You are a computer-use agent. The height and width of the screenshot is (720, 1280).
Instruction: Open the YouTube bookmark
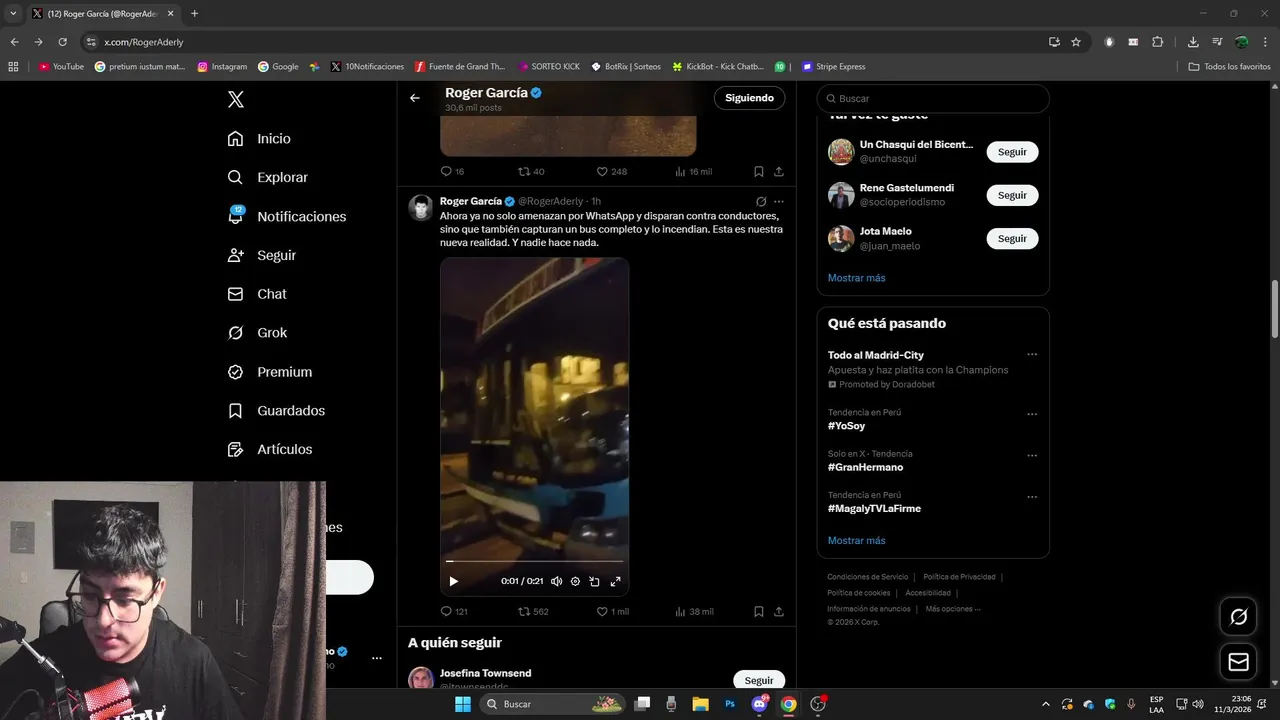[61, 67]
